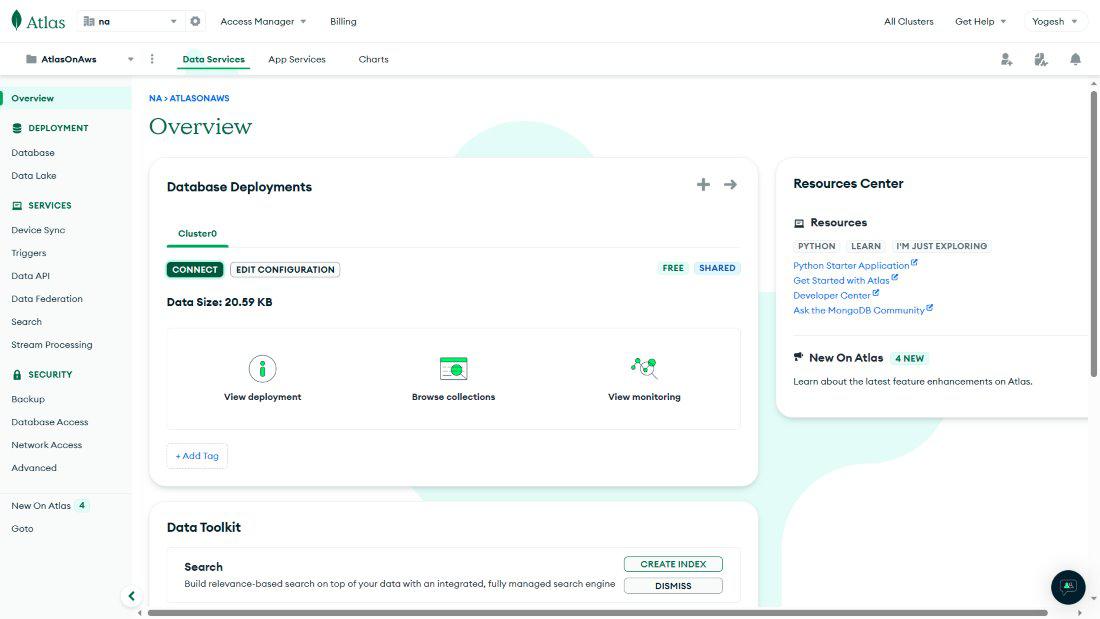Click the Browse collections icon
The height and width of the screenshot is (619, 1100).
pos(453,368)
